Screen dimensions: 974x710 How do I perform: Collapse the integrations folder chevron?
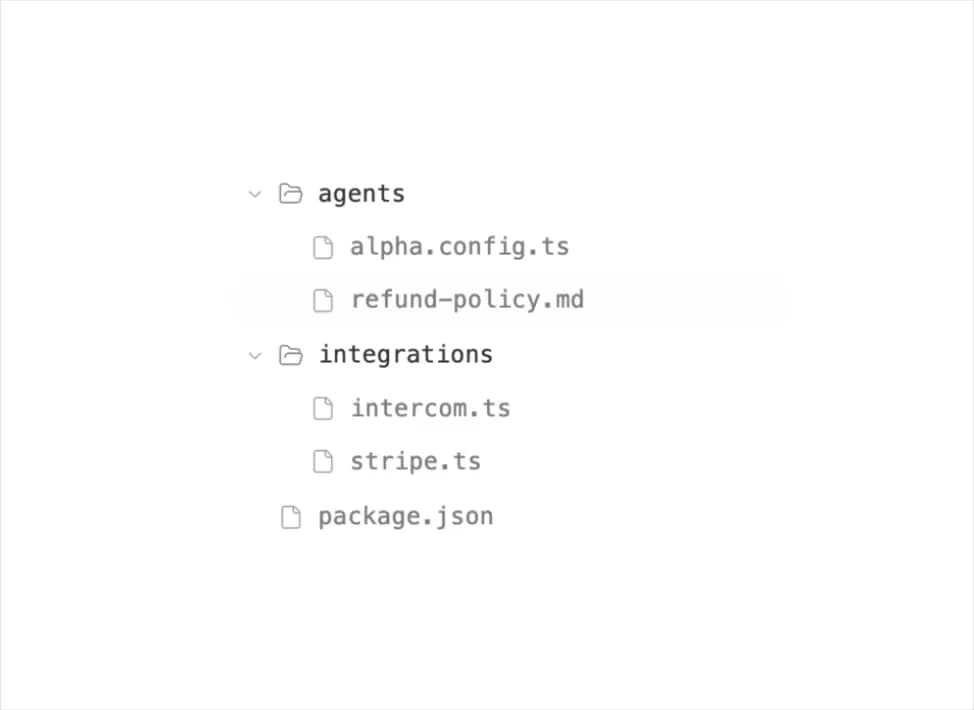click(x=255, y=355)
